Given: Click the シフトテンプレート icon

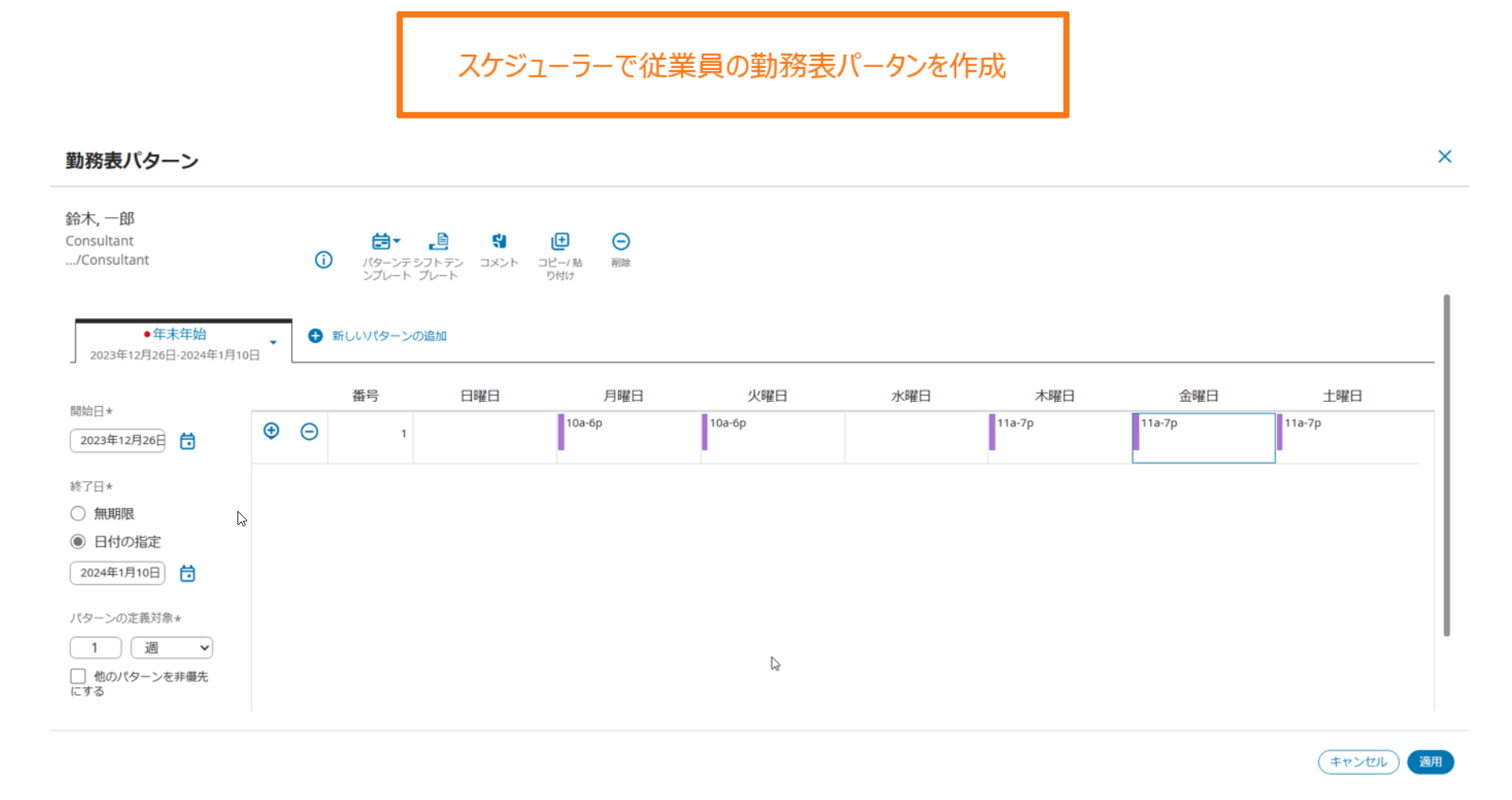Looking at the screenshot, I should coord(439,241).
